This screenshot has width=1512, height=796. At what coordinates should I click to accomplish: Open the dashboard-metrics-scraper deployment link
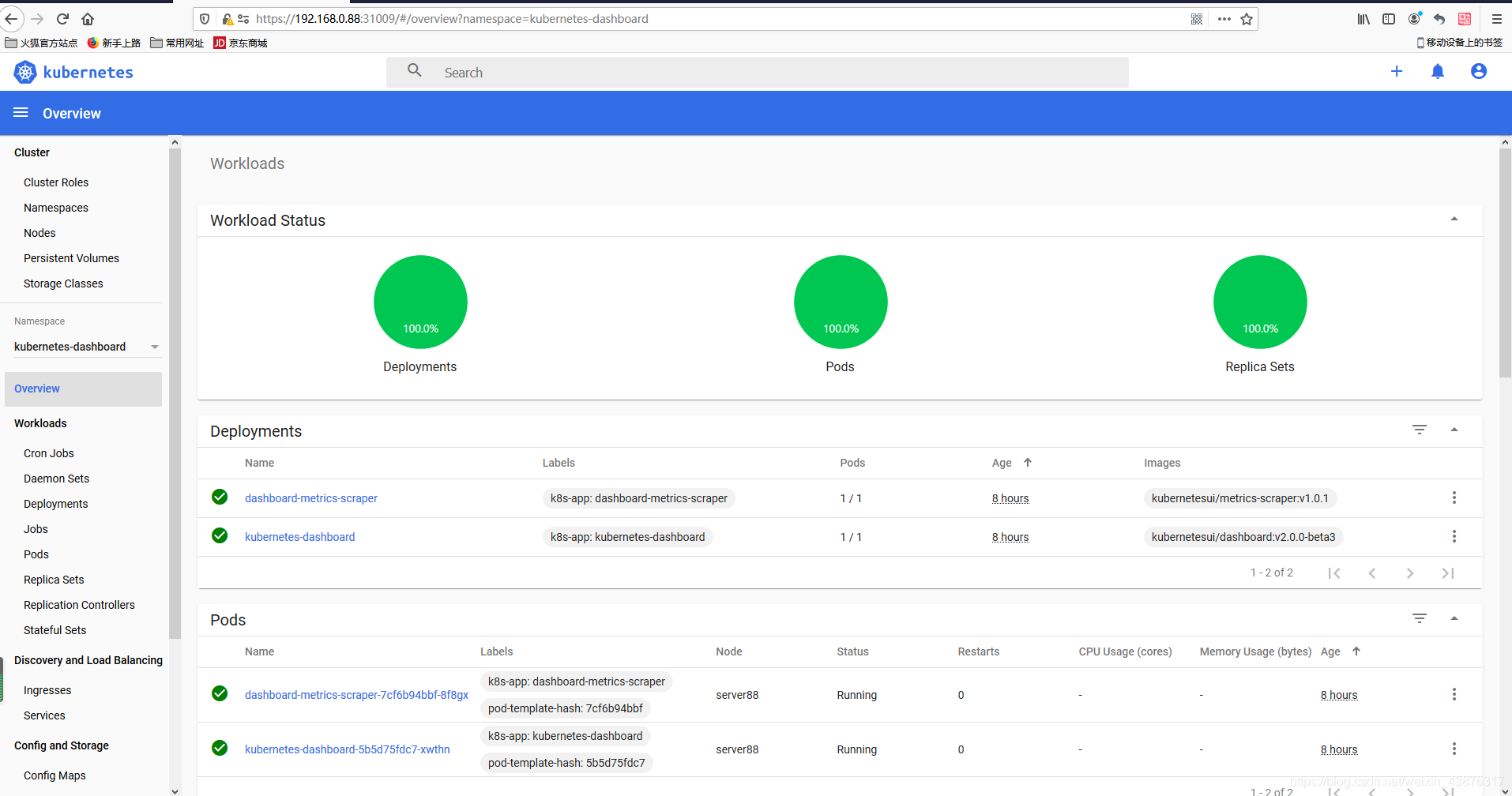point(311,498)
